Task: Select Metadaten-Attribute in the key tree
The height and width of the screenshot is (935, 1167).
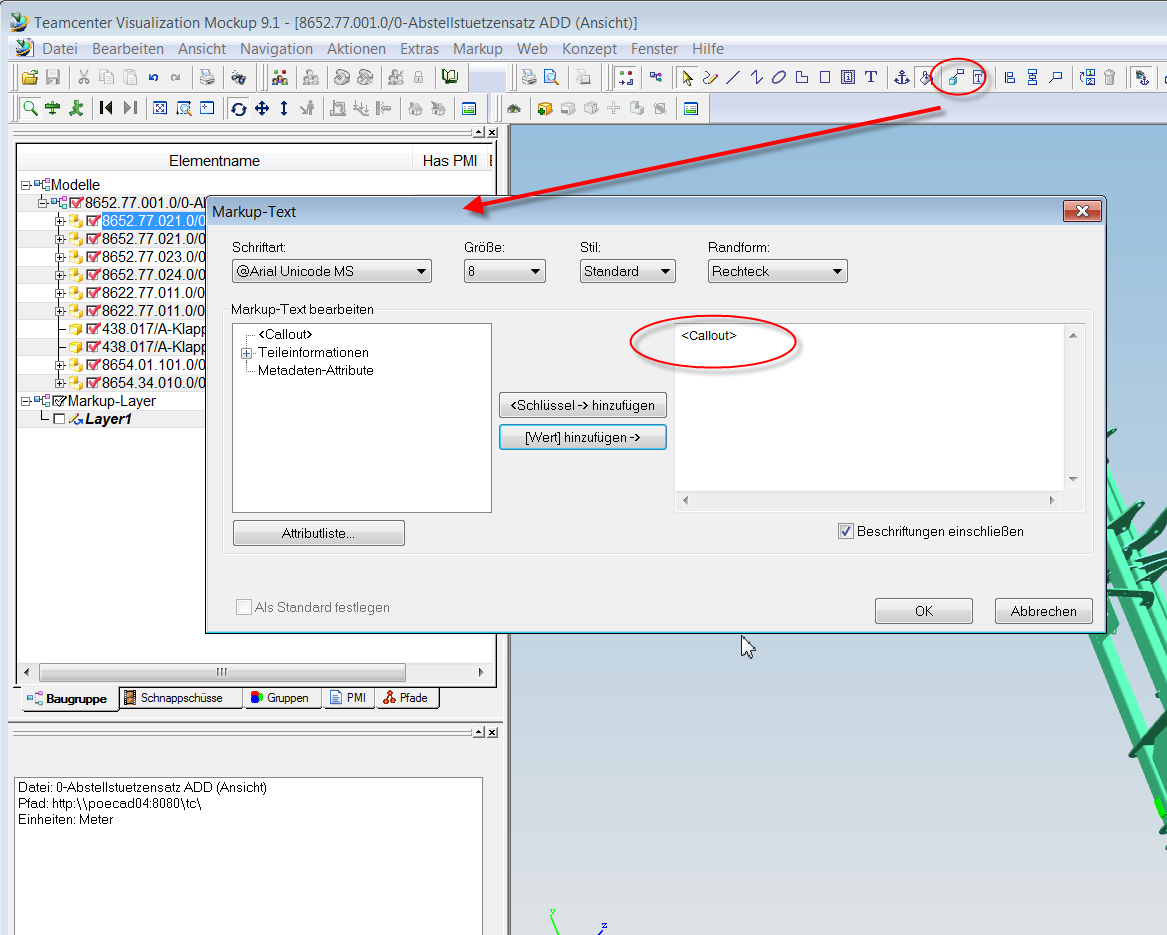Action: pyautogui.click(x=316, y=370)
